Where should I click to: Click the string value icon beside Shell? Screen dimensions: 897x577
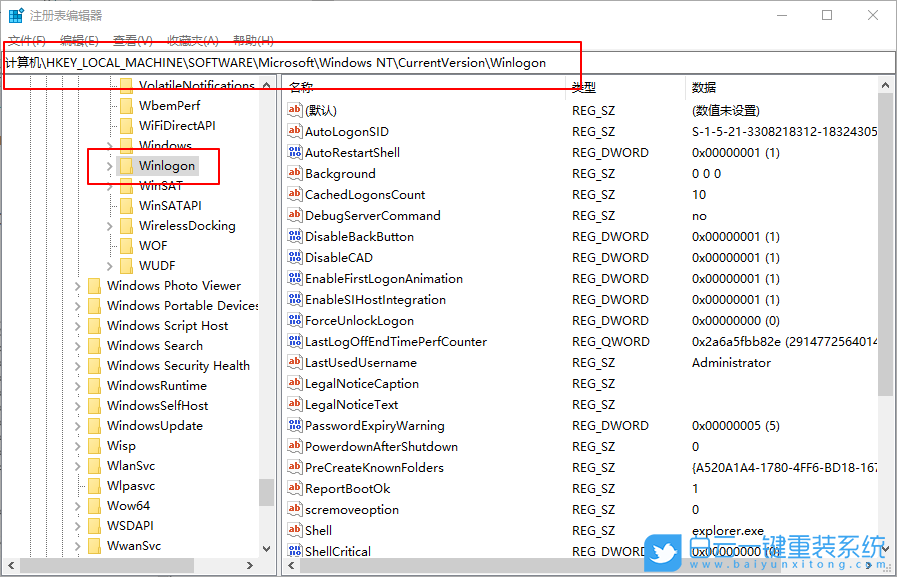293,530
